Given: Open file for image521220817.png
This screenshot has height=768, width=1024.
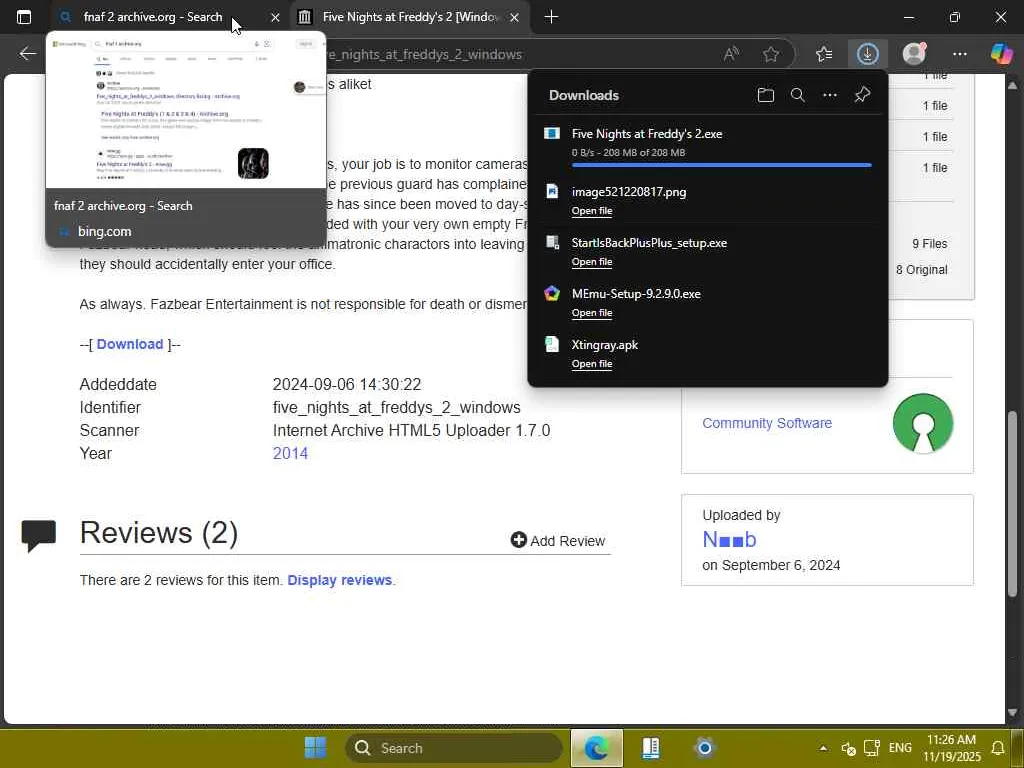Looking at the screenshot, I should pyautogui.click(x=592, y=211).
